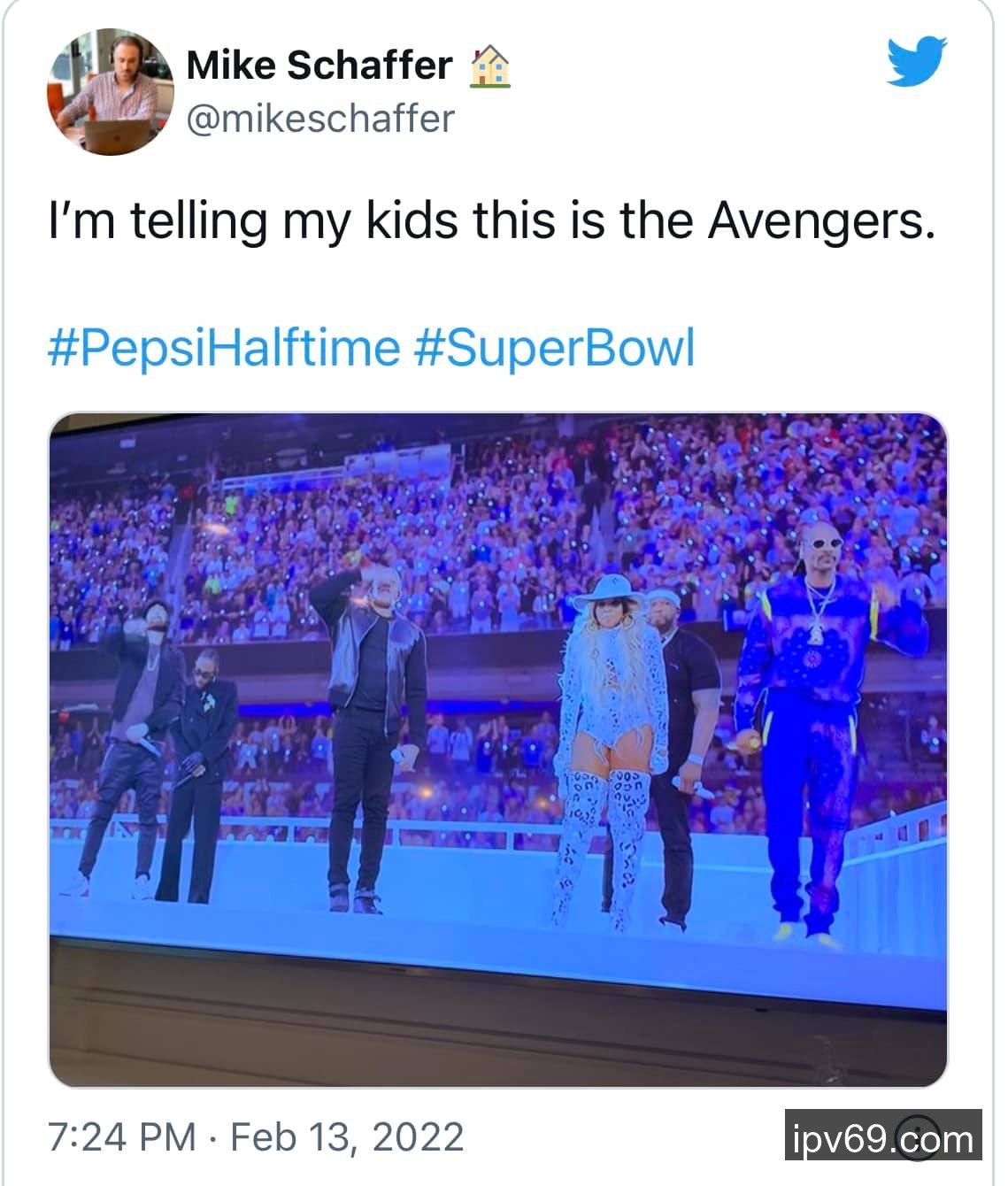Image resolution: width=1008 pixels, height=1186 pixels.
Task: Click the house emoji beside the name
Action: click(x=489, y=66)
